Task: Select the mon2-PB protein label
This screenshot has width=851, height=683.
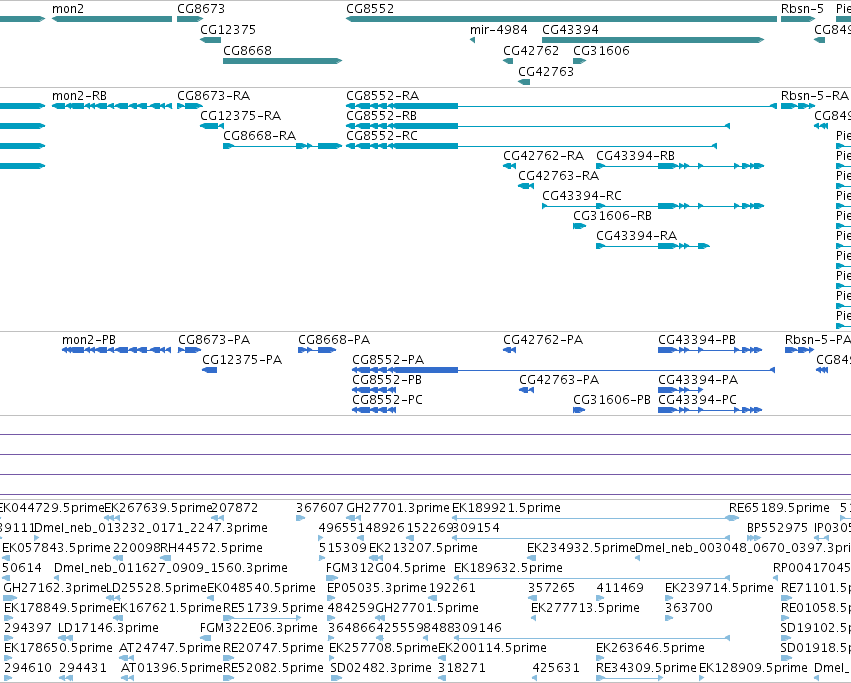Action: tap(88, 340)
